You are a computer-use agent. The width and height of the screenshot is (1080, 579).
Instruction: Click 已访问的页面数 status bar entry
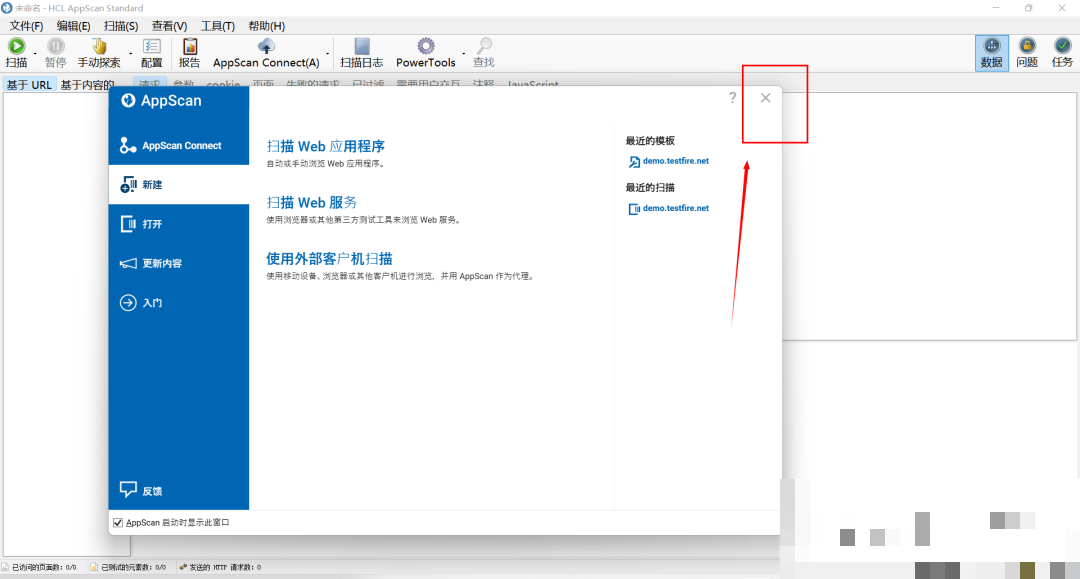[x=39, y=567]
